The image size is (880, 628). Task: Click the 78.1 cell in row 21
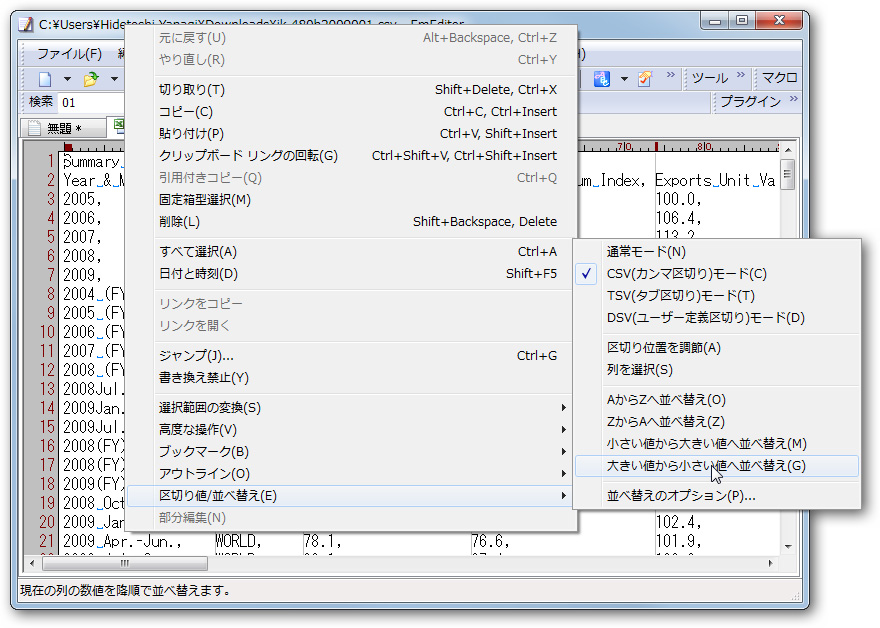tap(322, 541)
